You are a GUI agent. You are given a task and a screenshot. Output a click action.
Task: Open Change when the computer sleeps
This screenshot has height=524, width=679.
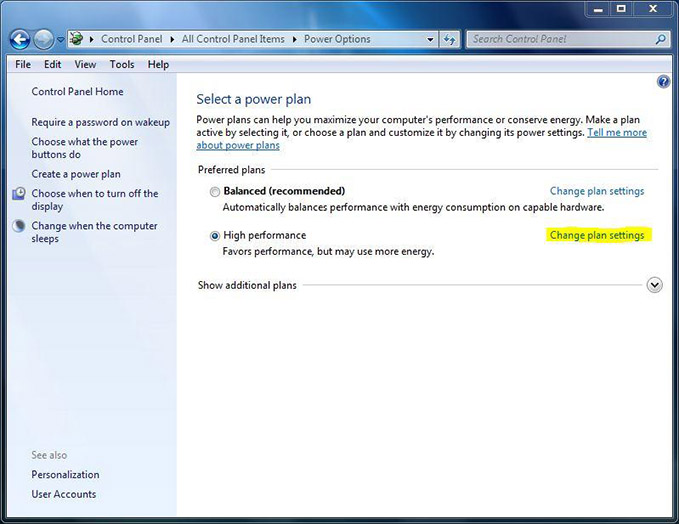(94, 232)
